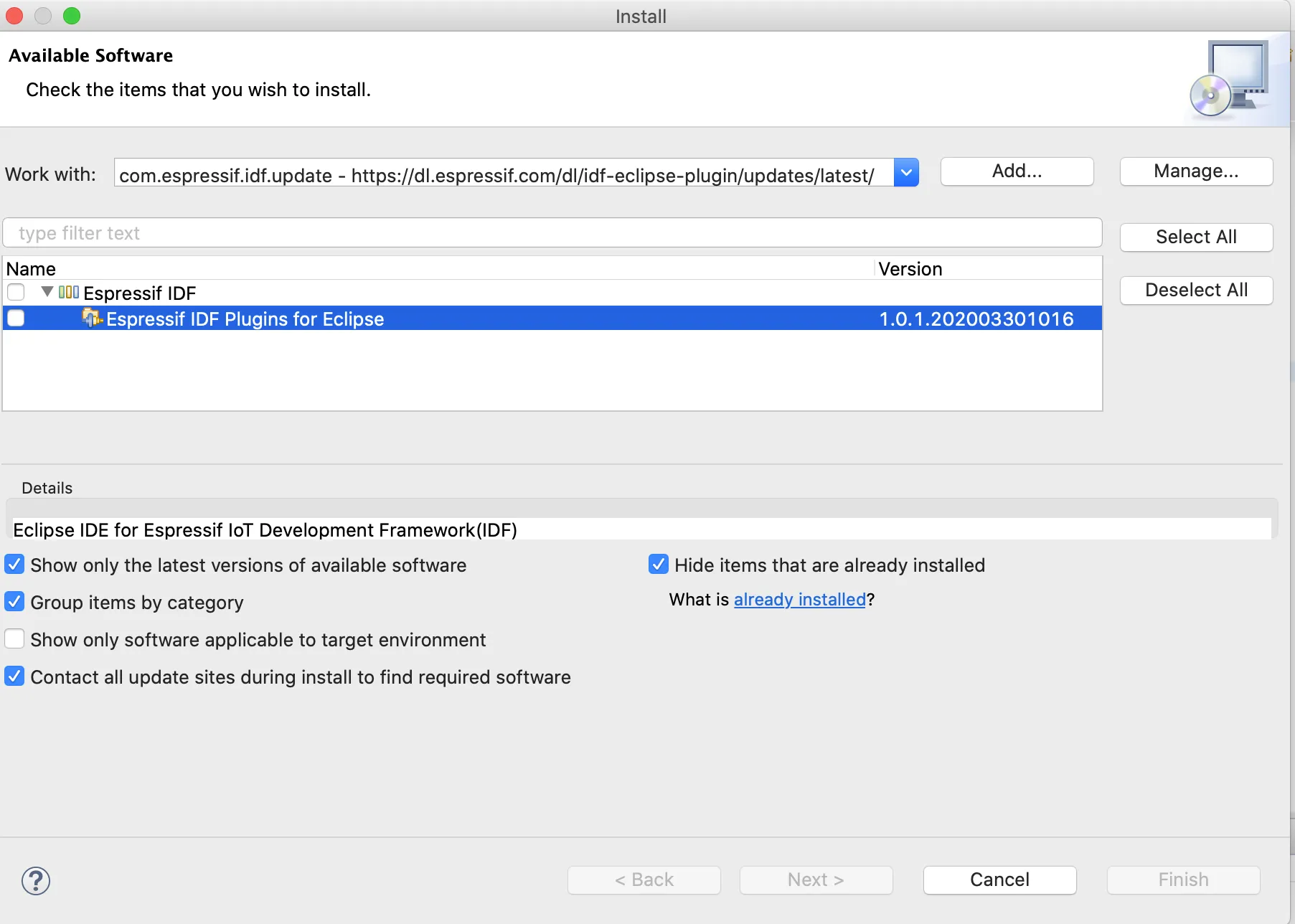
Task: Click the Espressif IDF category icon
Action: (x=69, y=292)
